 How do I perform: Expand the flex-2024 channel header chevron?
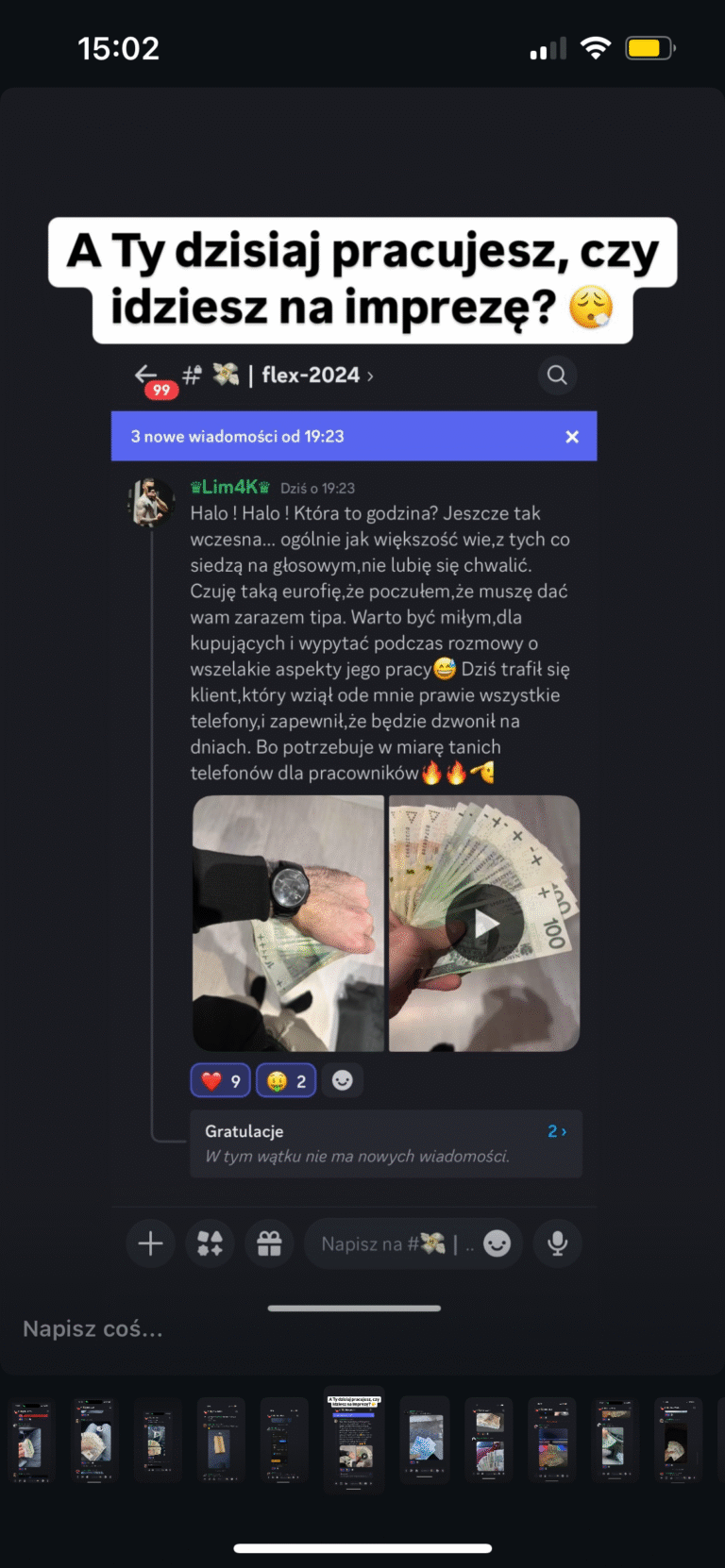click(370, 376)
